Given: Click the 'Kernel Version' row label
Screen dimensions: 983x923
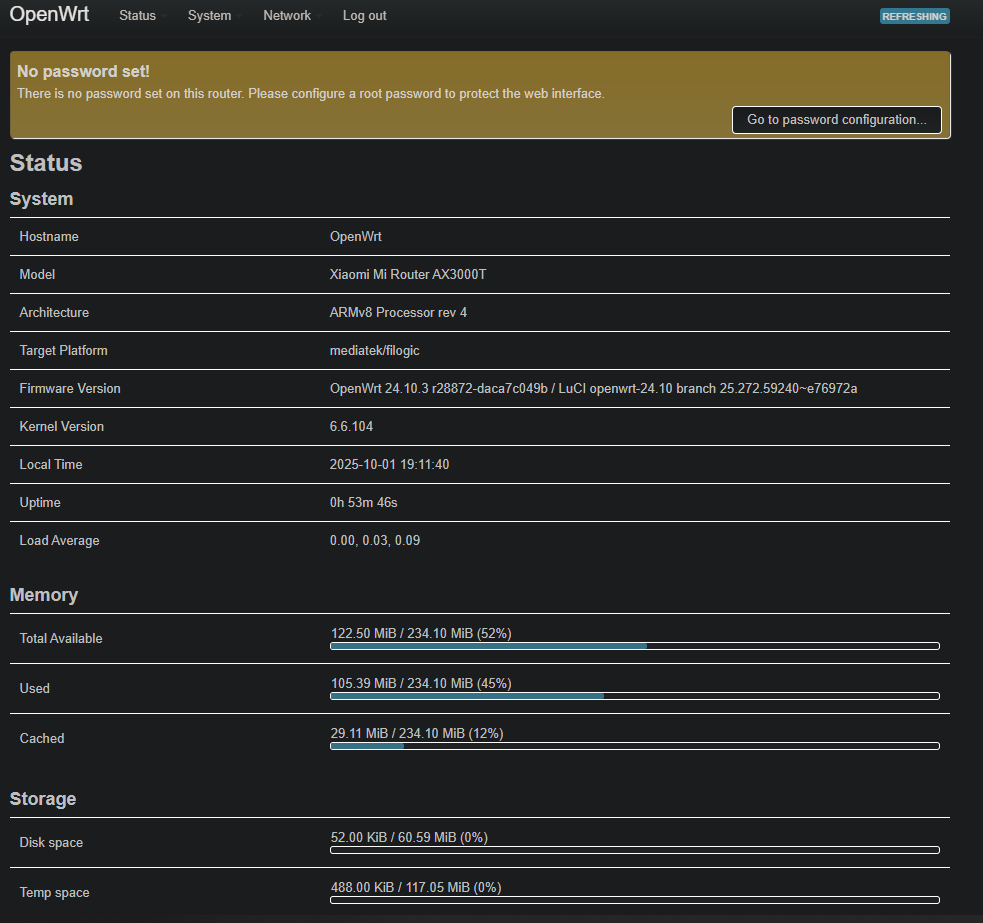Looking at the screenshot, I should pyautogui.click(x=61, y=426).
